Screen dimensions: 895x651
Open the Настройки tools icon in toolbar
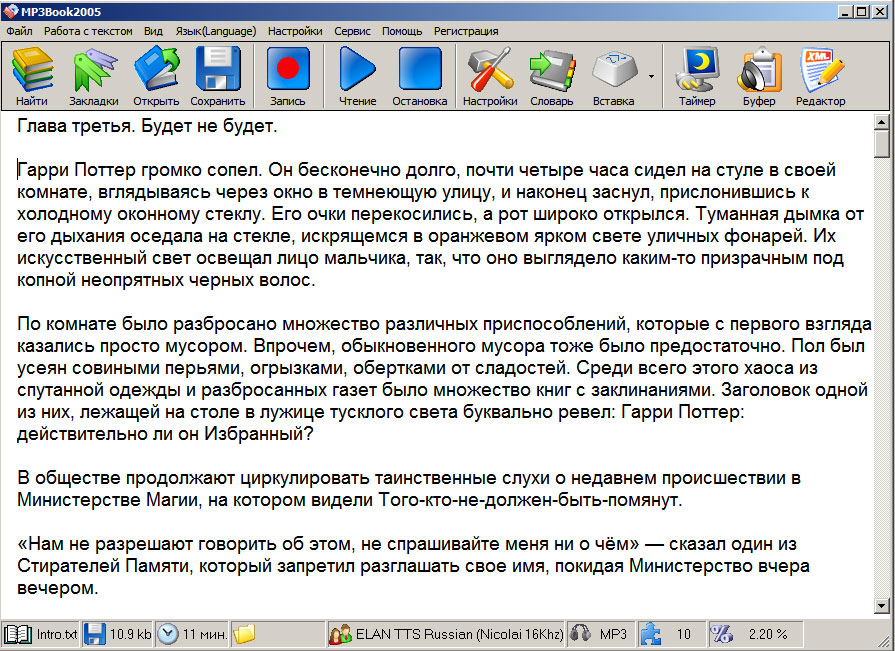coord(490,76)
